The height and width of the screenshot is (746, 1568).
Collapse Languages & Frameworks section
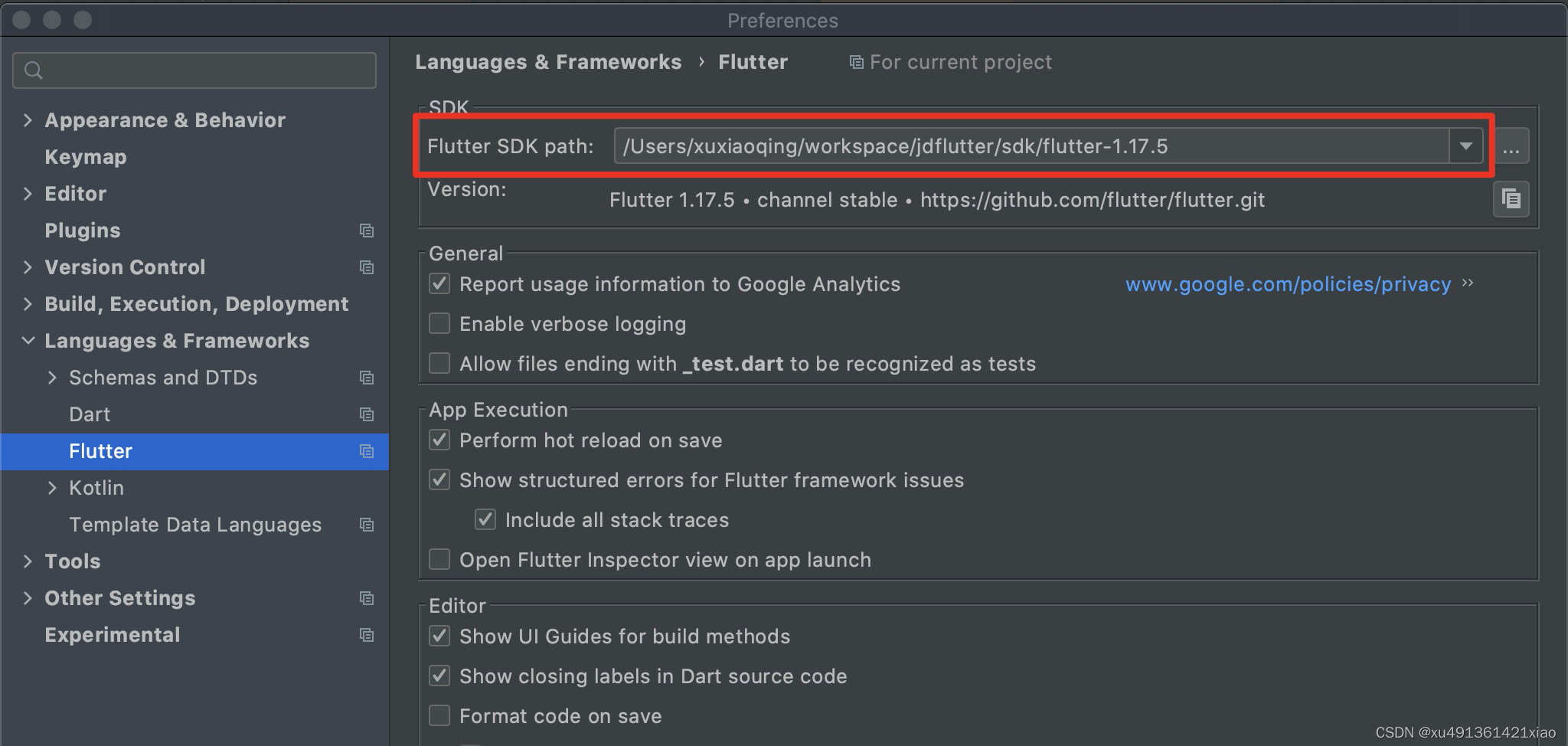28,341
